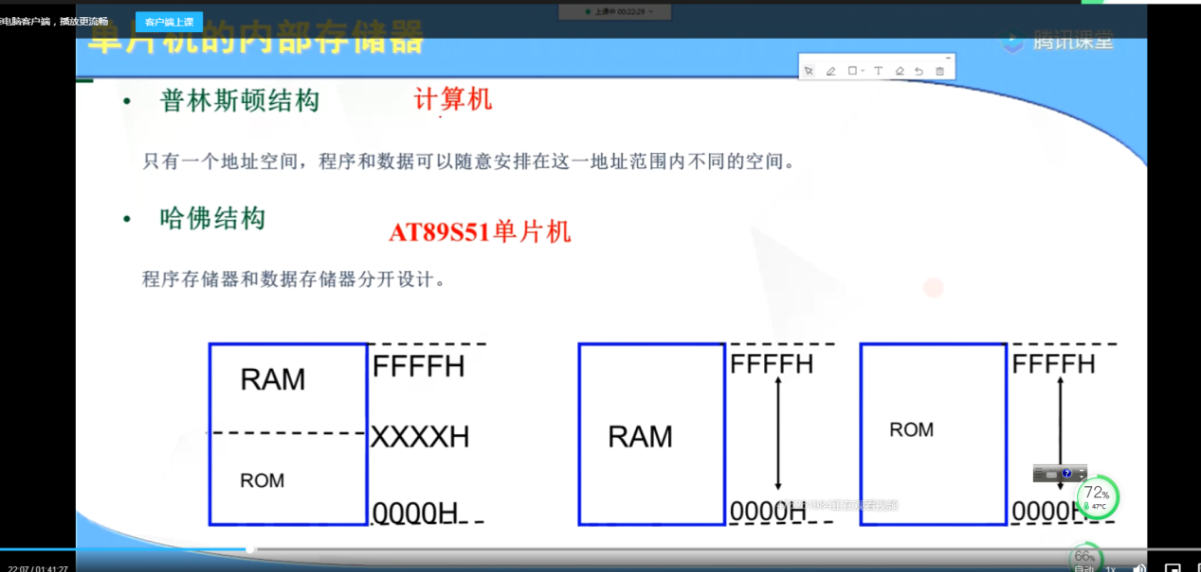Select the text annotation tool
The image size is (1201, 572).
(x=878, y=71)
